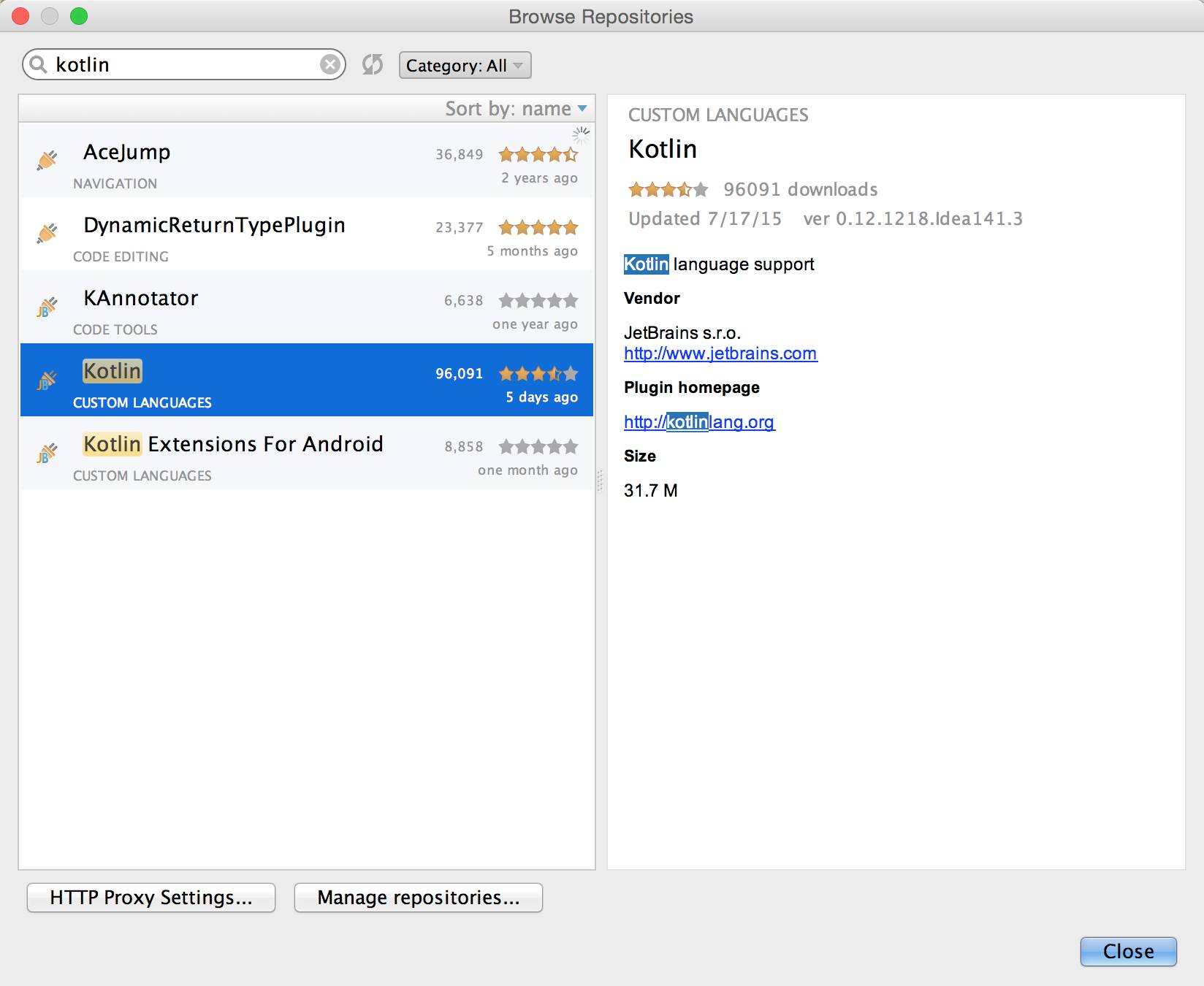Click the KAnnotator star rating
1204x986 pixels.
[x=538, y=300]
